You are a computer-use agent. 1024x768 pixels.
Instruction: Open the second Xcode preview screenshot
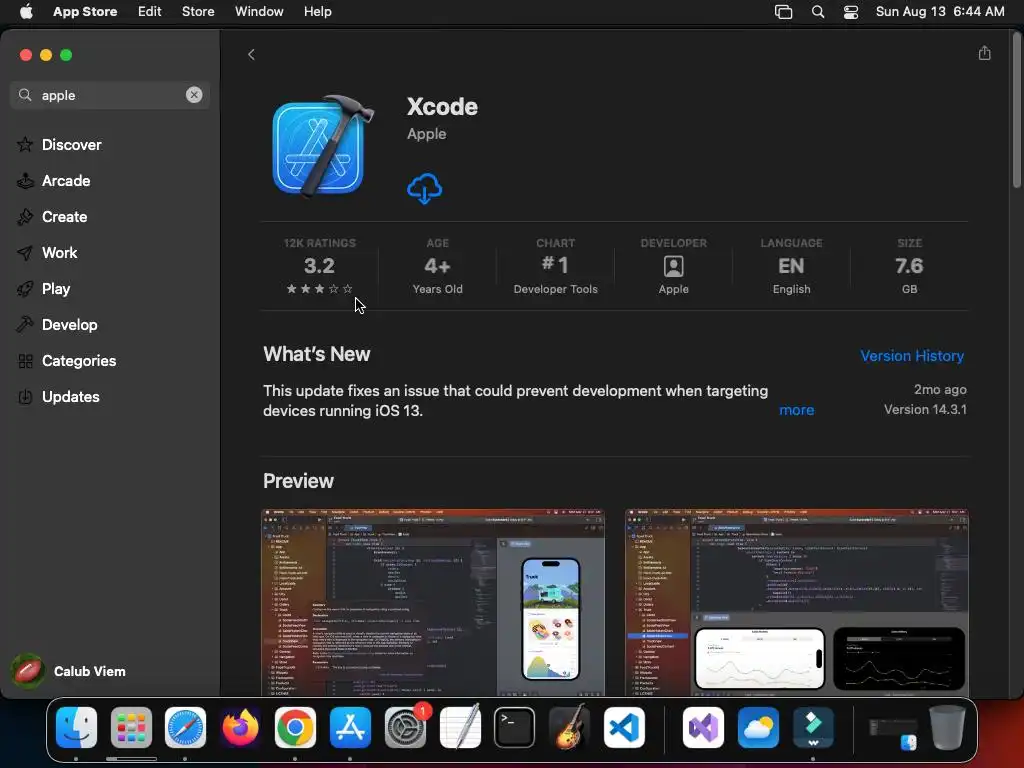(797, 603)
